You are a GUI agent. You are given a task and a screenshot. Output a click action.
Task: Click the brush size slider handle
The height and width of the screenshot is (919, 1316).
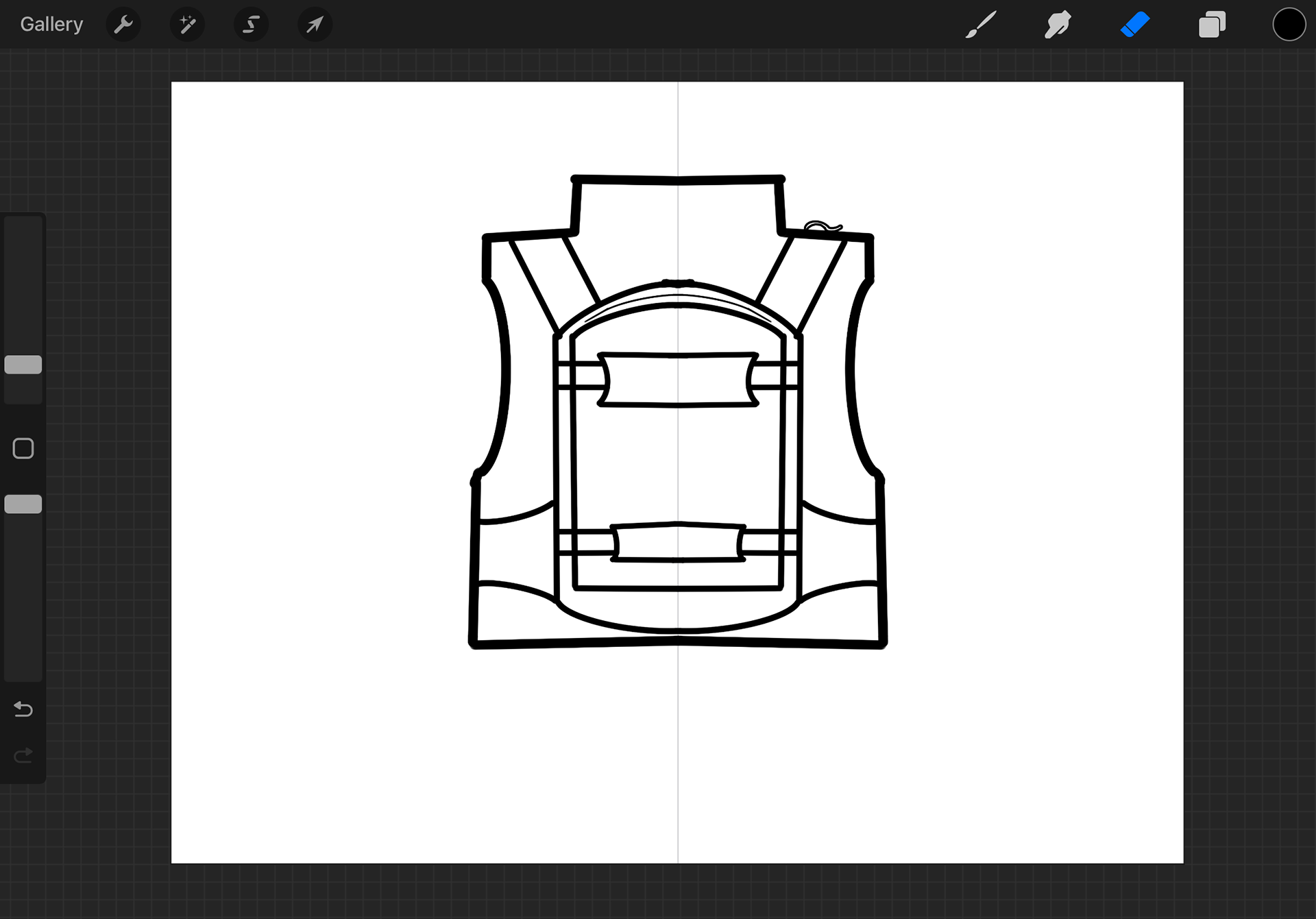[23, 365]
